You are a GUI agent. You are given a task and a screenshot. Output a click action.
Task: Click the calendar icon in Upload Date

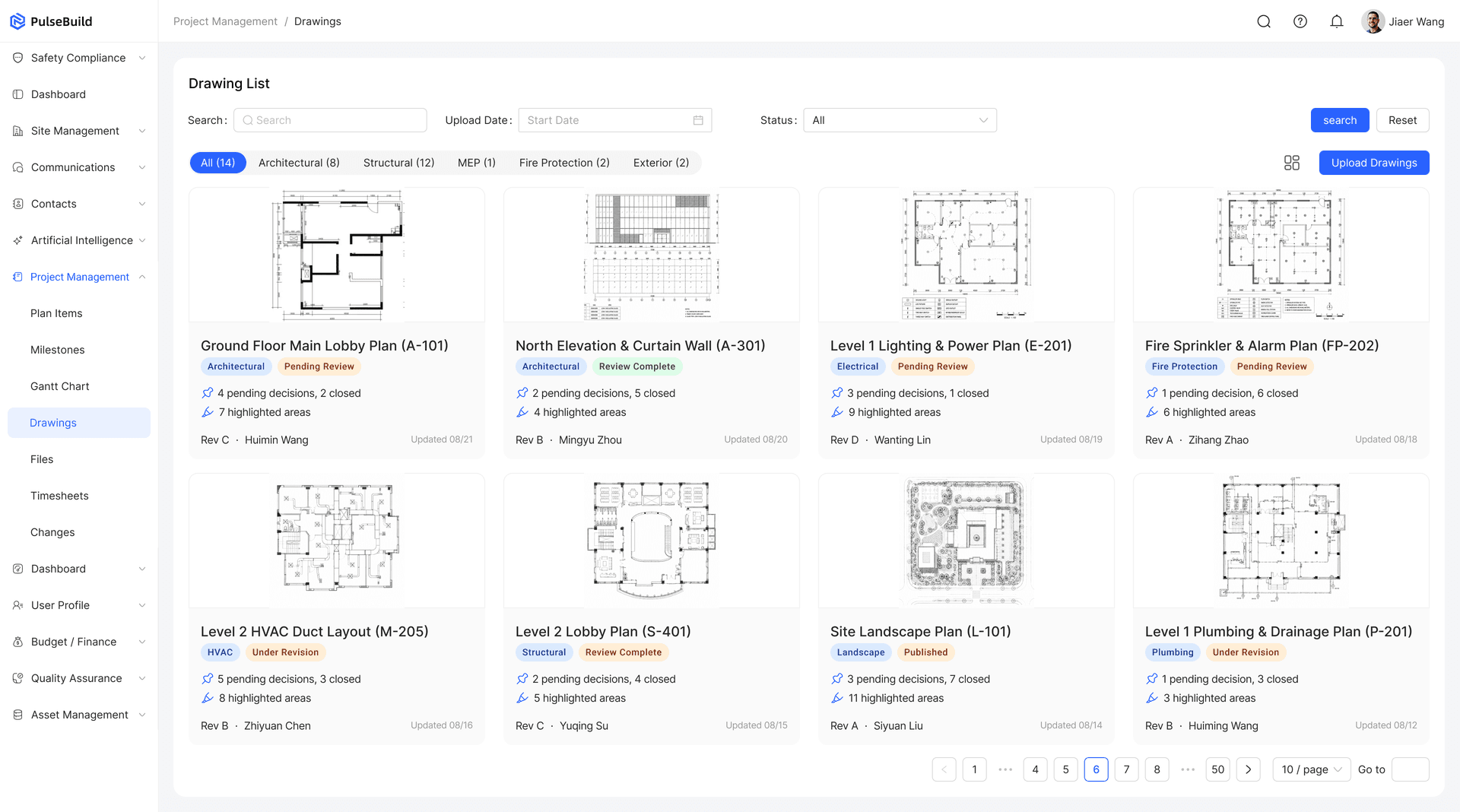coord(698,120)
